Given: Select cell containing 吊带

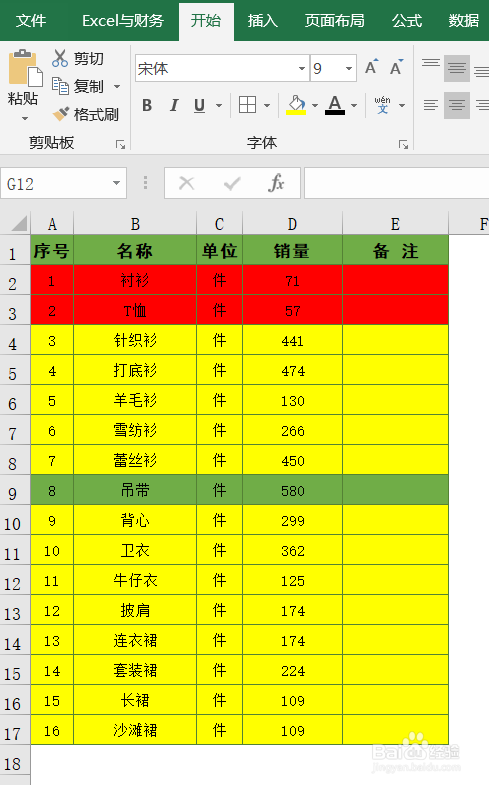Looking at the screenshot, I should pos(135,490).
